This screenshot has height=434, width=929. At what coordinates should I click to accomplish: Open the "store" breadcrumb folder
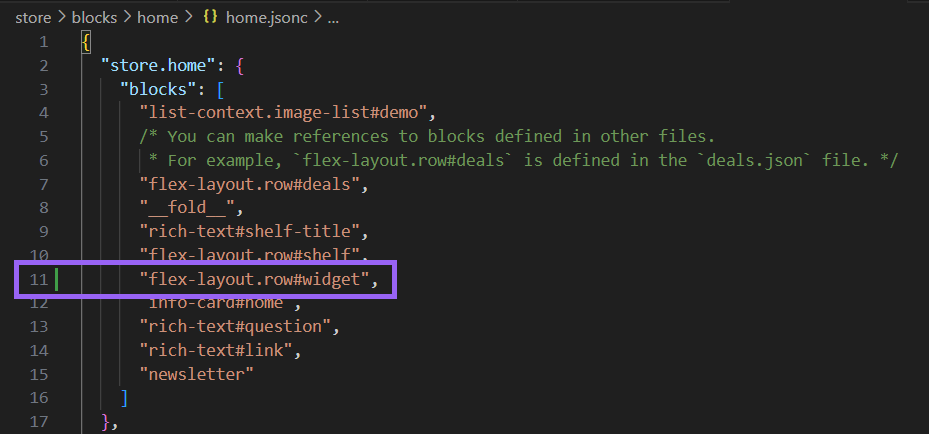click(33, 18)
